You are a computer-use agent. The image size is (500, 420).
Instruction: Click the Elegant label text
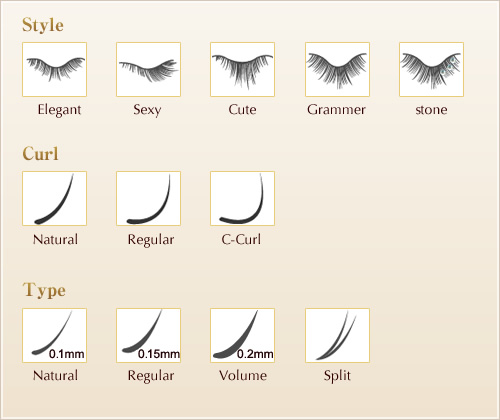pyautogui.click(x=59, y=110)
